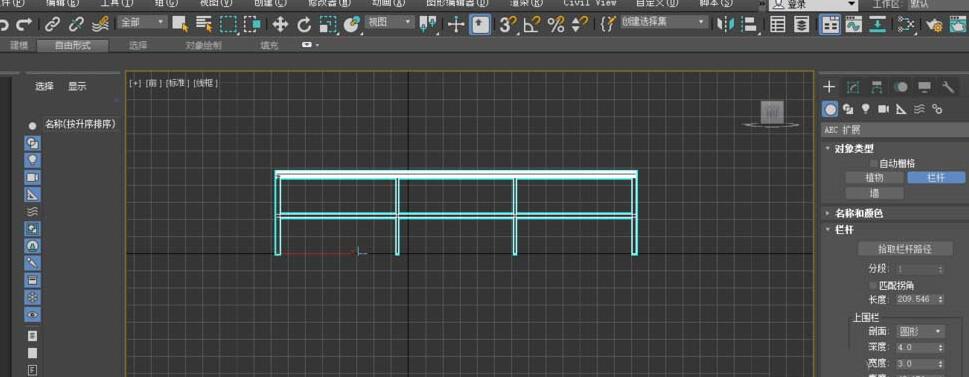Activate the Rotate tool

pos(304,25)
